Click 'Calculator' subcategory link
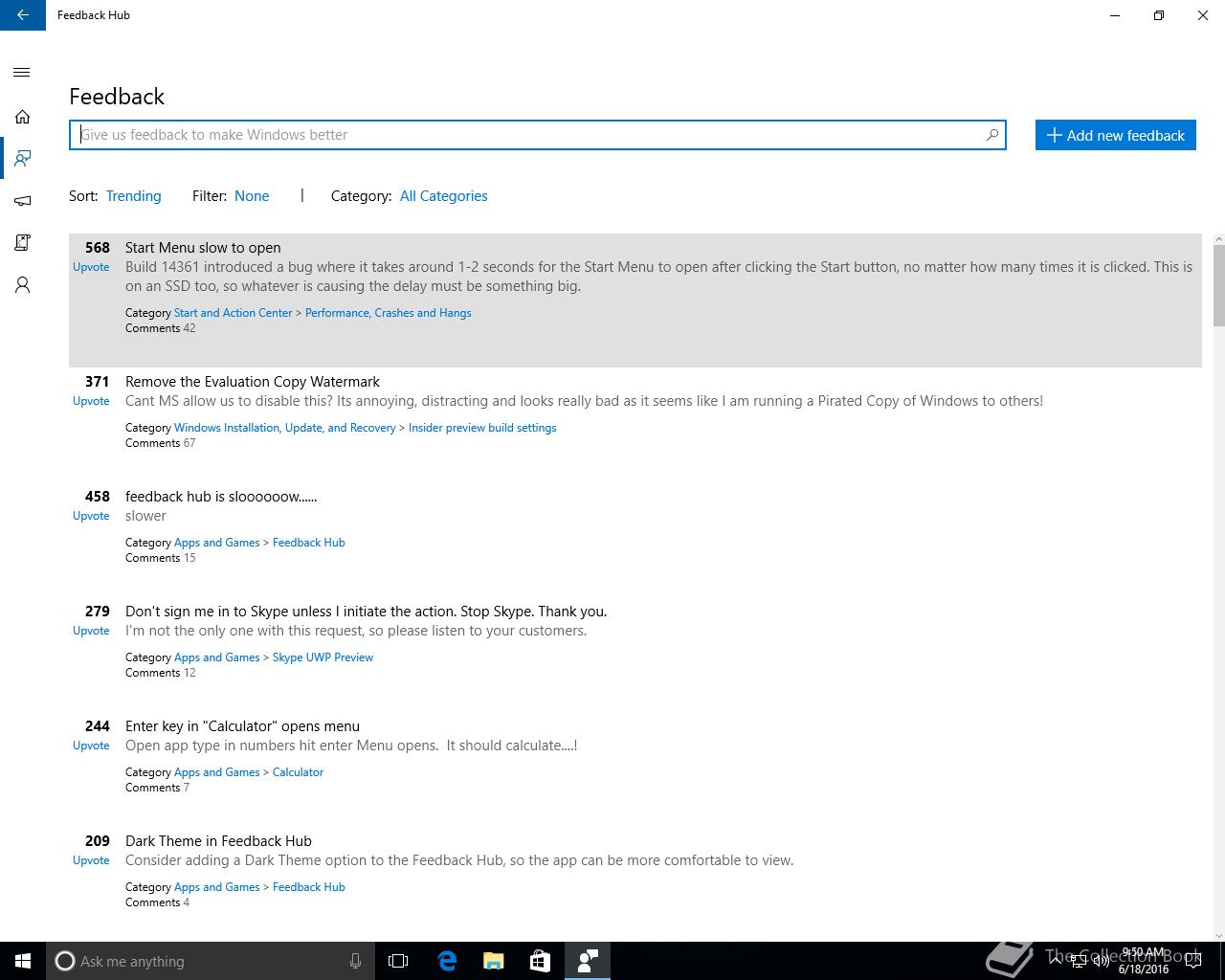 pos(298,772)
